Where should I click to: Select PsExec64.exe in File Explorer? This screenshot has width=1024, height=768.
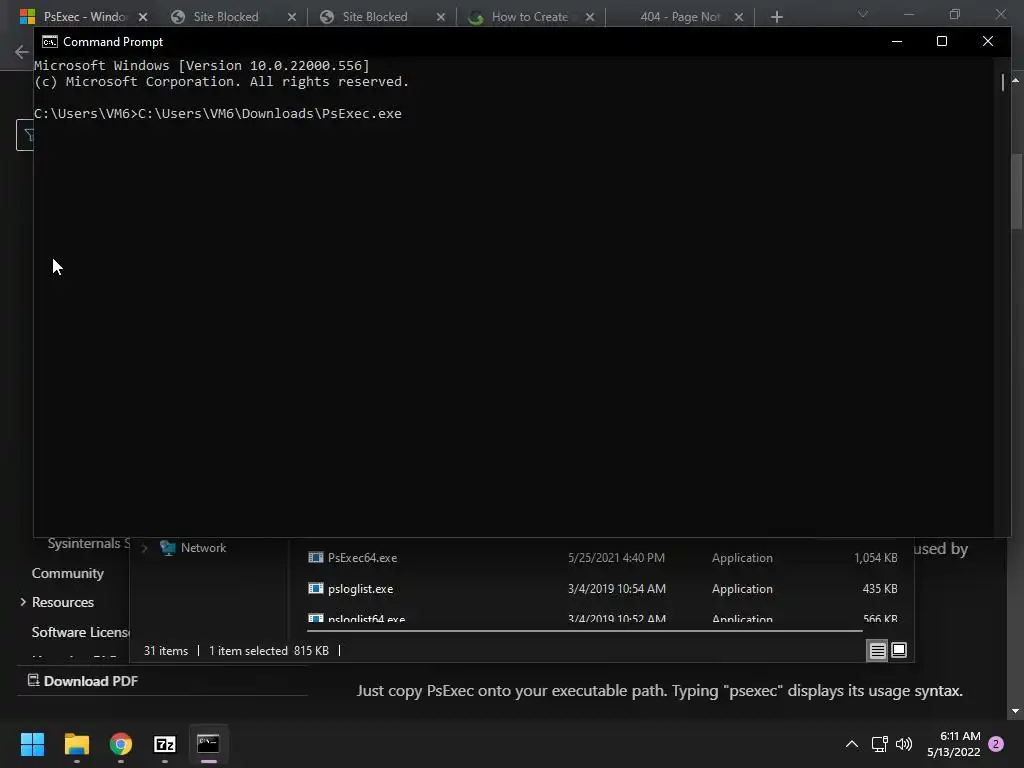(x=604, y=558)
